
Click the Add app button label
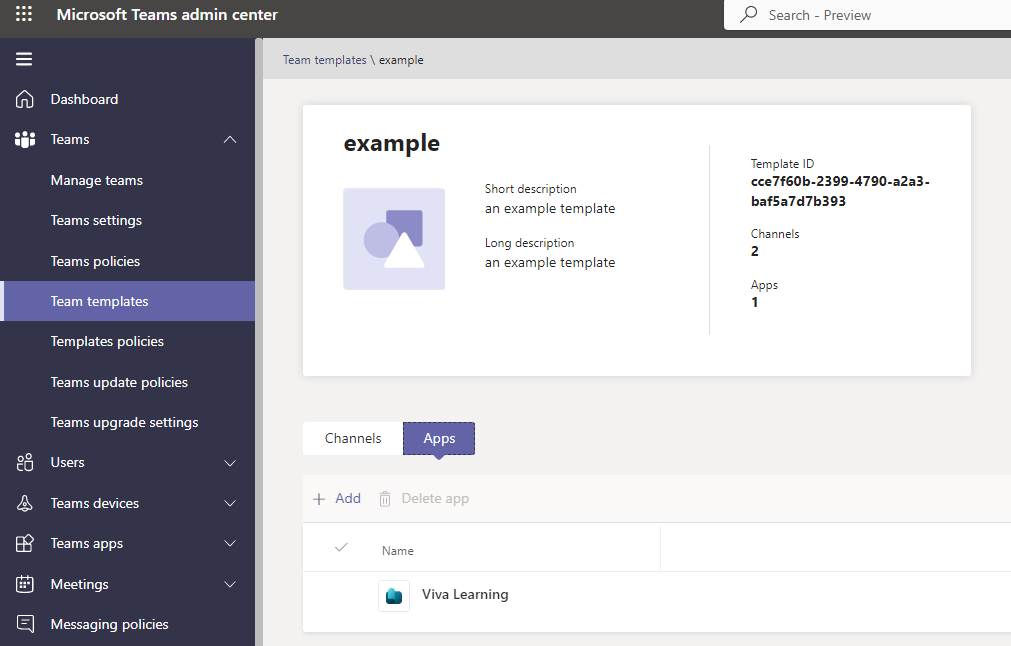pos(348,498)
